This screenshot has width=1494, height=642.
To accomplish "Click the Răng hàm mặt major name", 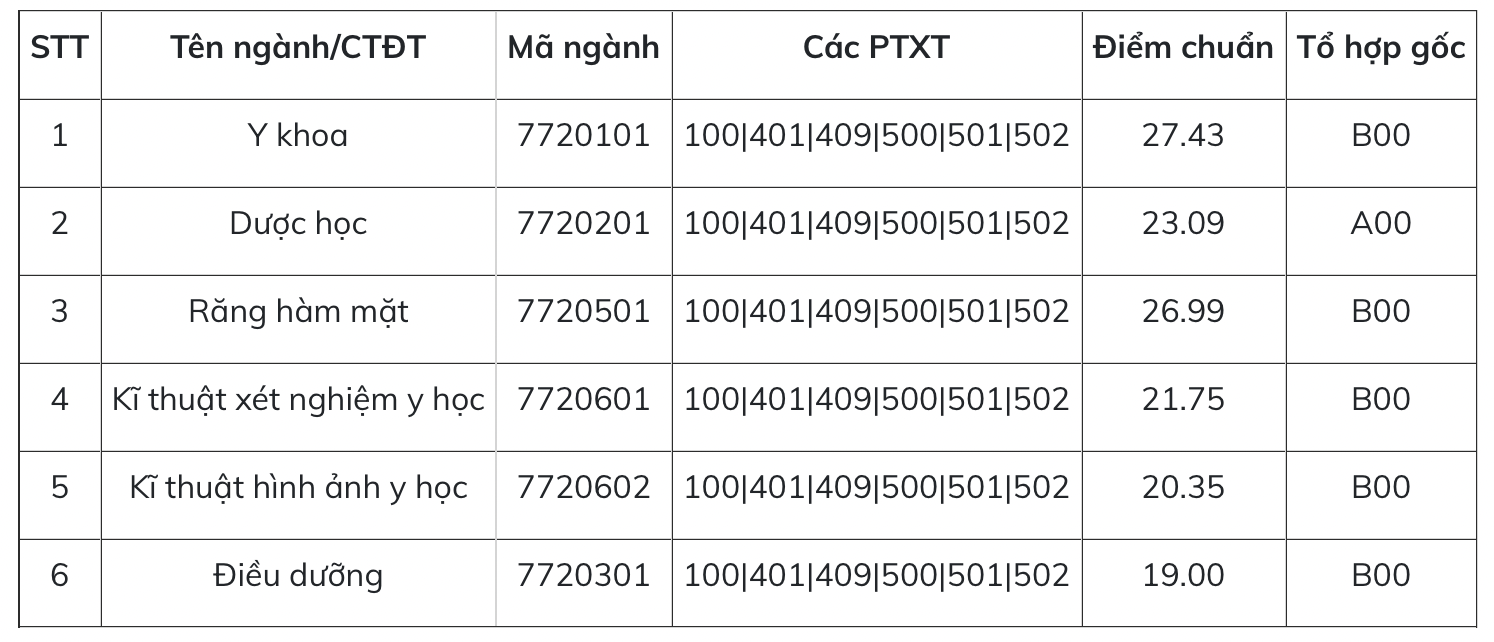I will (298, 311).
